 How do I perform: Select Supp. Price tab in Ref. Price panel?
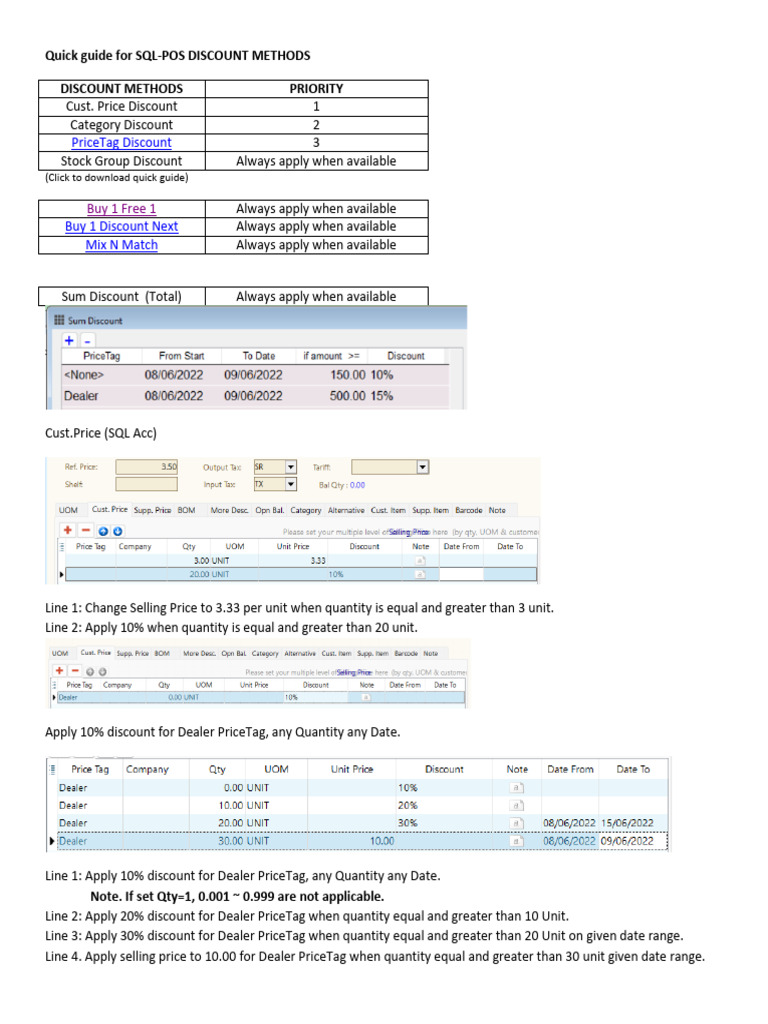[x=152, y=510]
